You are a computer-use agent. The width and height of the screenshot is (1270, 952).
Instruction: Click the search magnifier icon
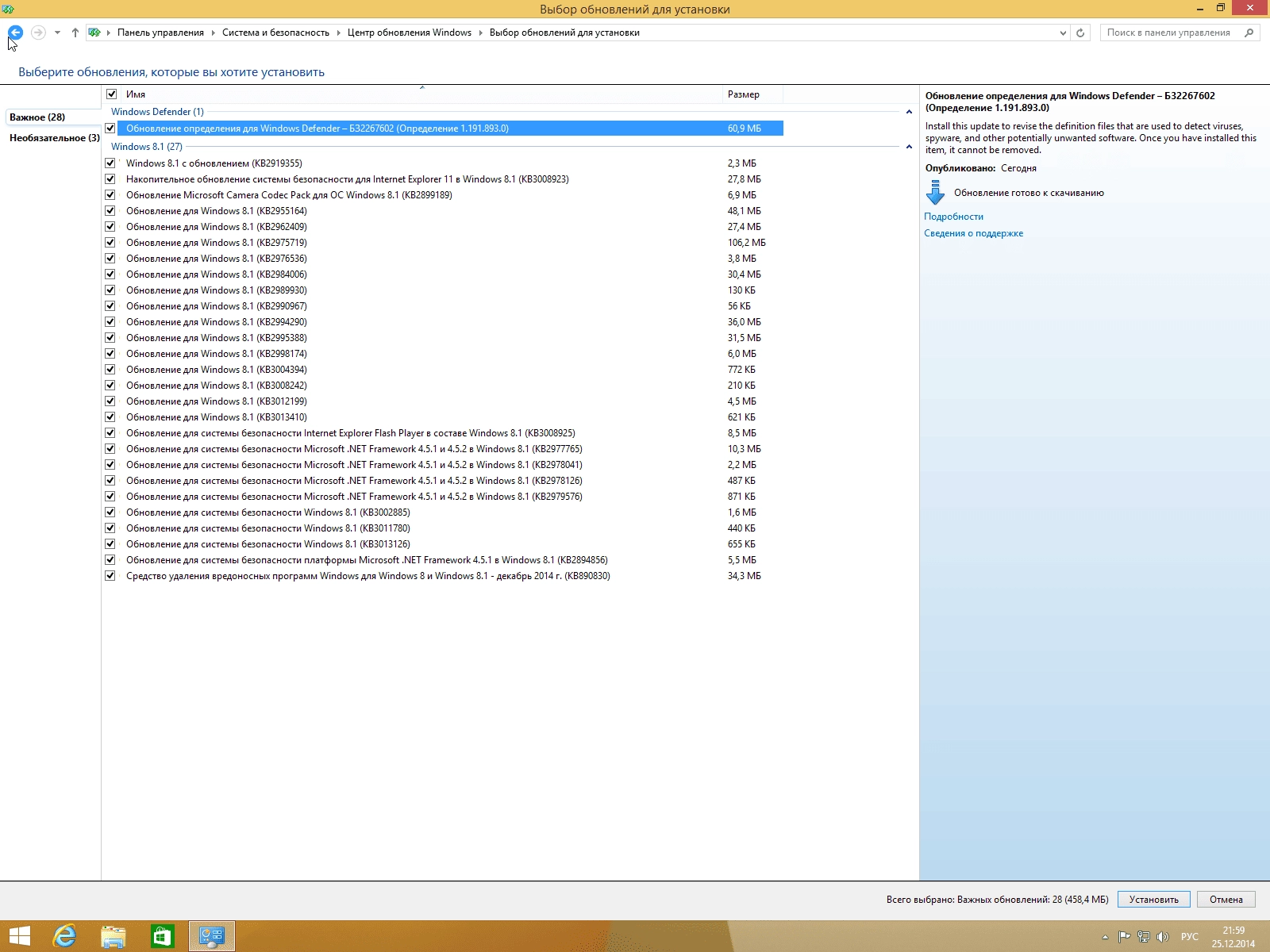1249,33
